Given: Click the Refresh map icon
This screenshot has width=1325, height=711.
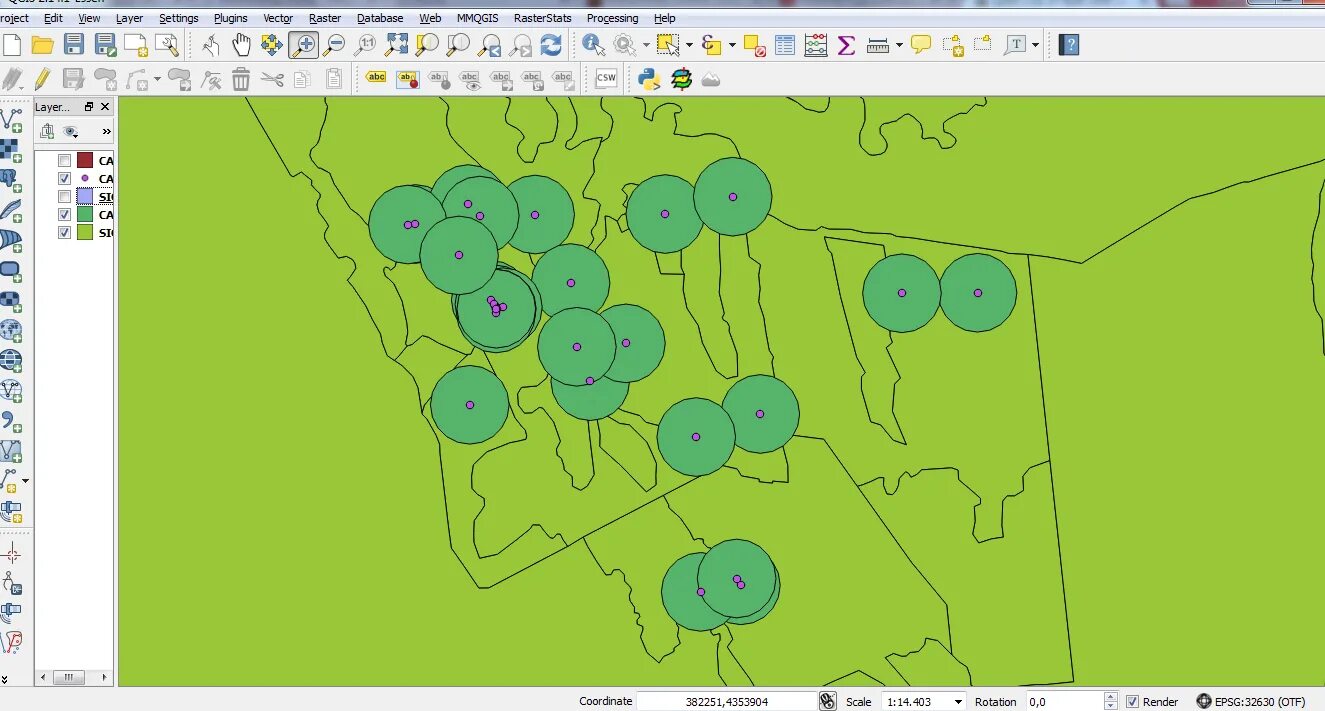Looking at the screenshot, I should 551,45.
